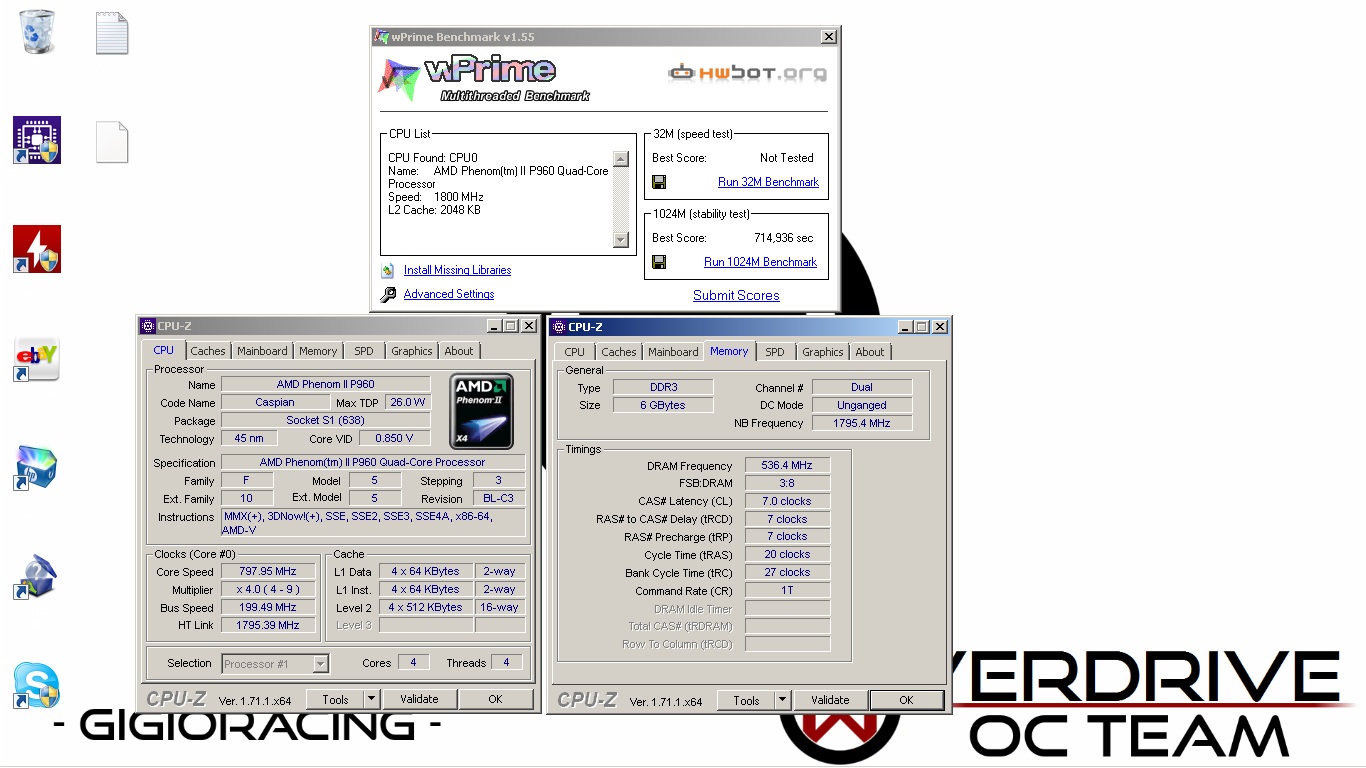The height and width of the screenshot is (768, 1366).
Task: Launch the HP desktop shortcut
Action: click(x=37, y=468)
